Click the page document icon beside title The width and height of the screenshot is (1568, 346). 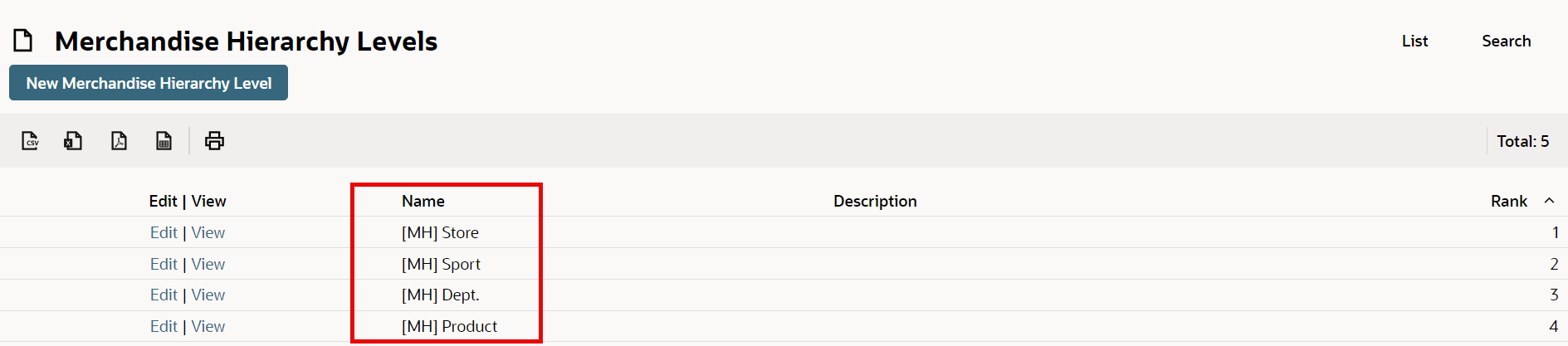(x=23, y=40)
